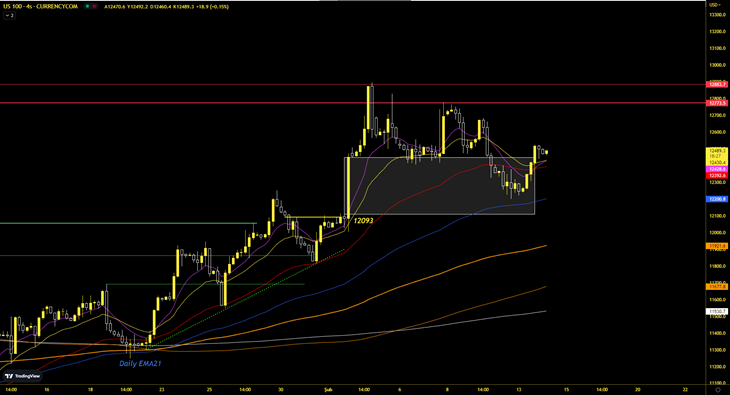
Task: Click the yellow current price 12489.3 label
Action: click(716, 151)
